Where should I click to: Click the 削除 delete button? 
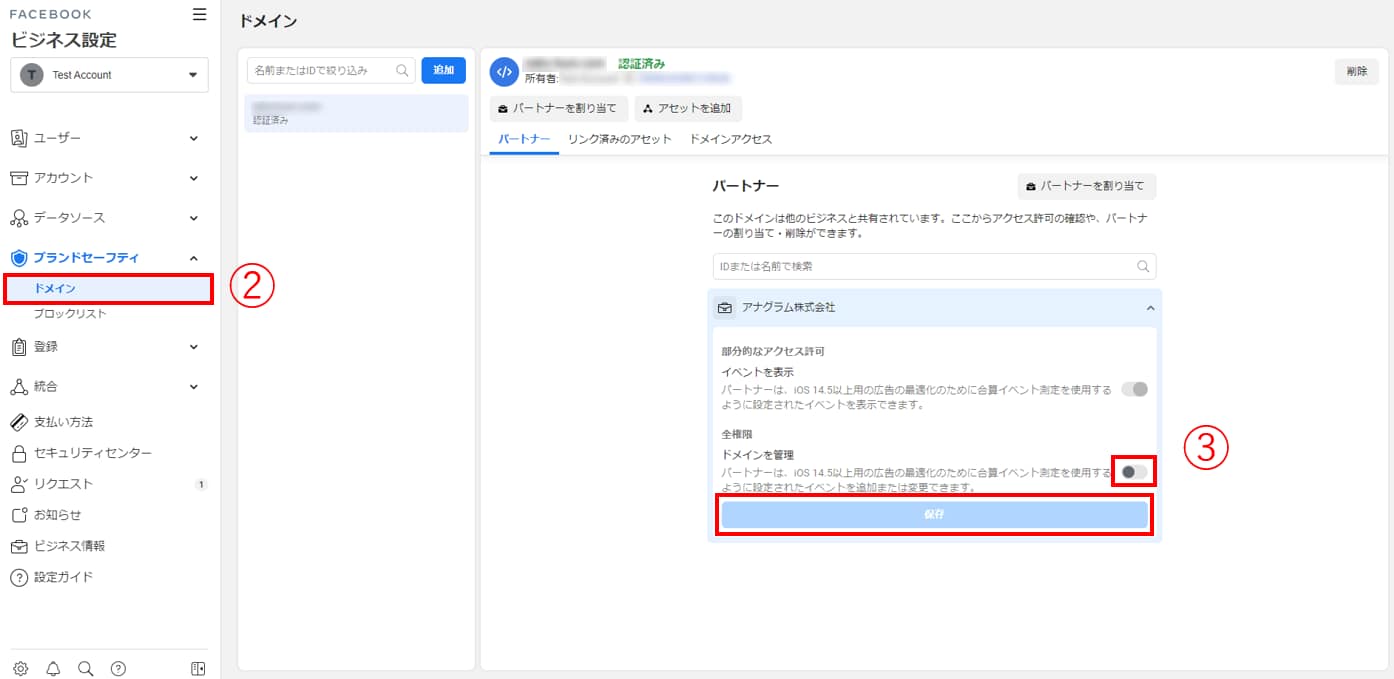1356,71
